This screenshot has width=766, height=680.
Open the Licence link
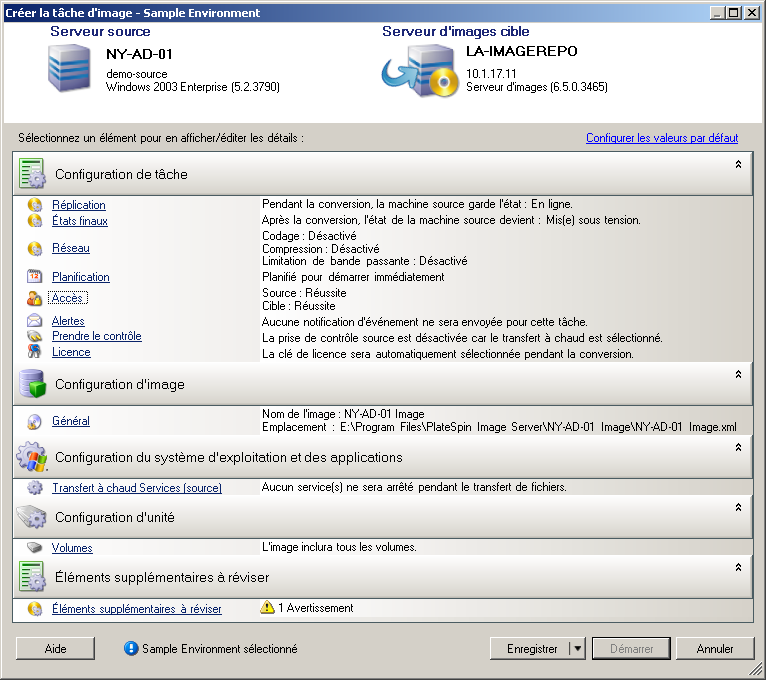71,352
